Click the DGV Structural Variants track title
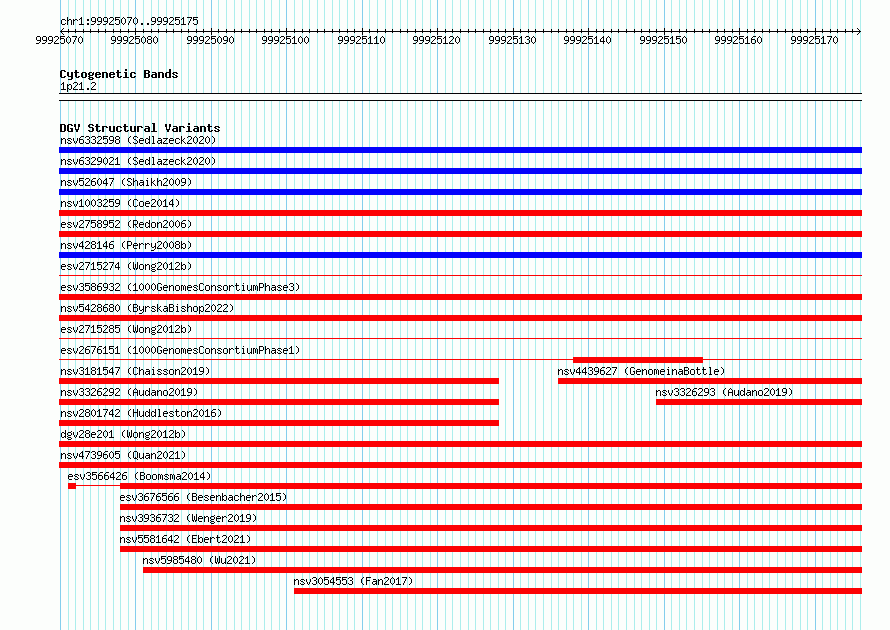This screenshot has width=890, height=630. 140,128
